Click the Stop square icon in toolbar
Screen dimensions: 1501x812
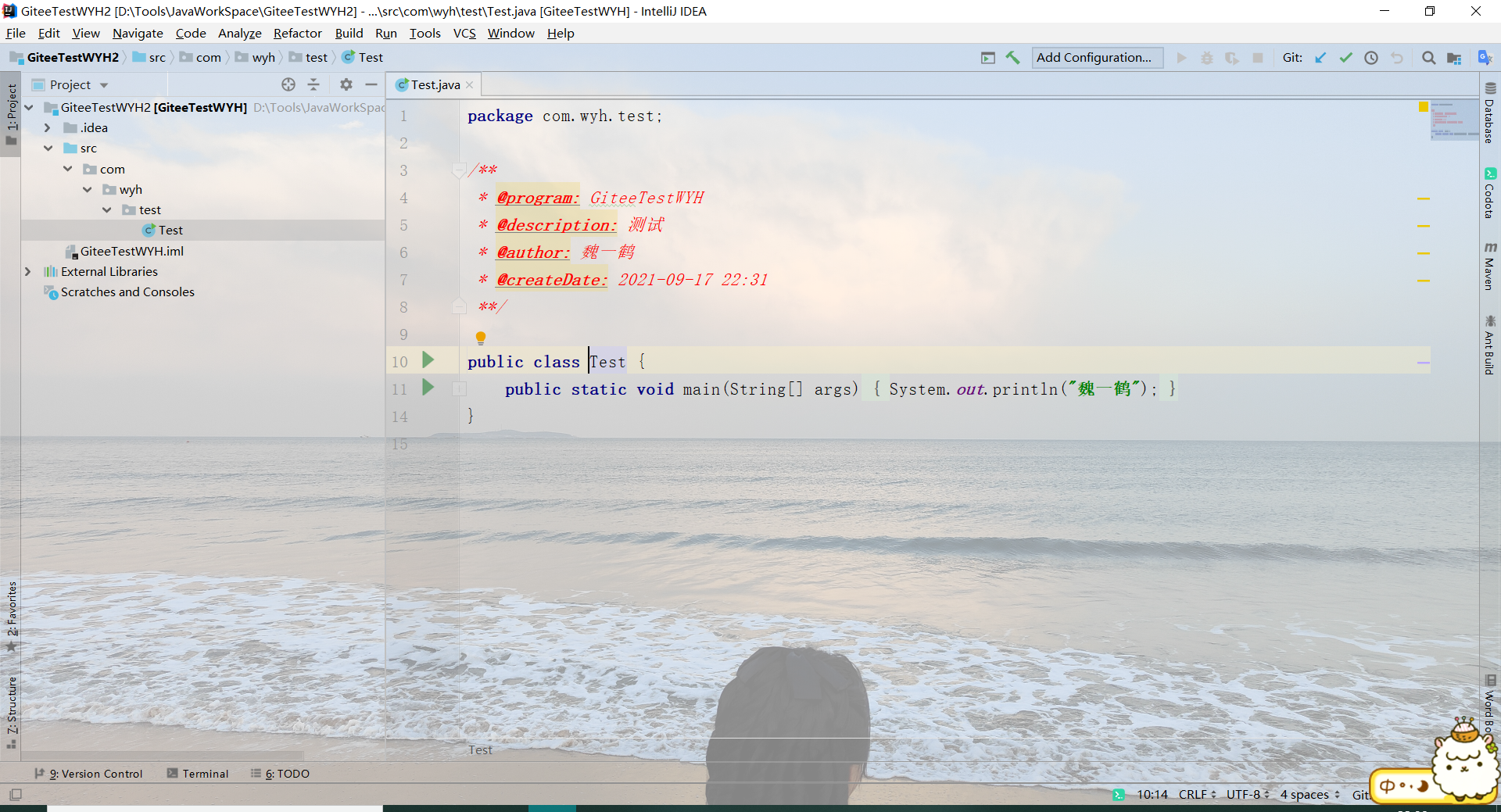pyautogui.click(x=1258, y=58)
